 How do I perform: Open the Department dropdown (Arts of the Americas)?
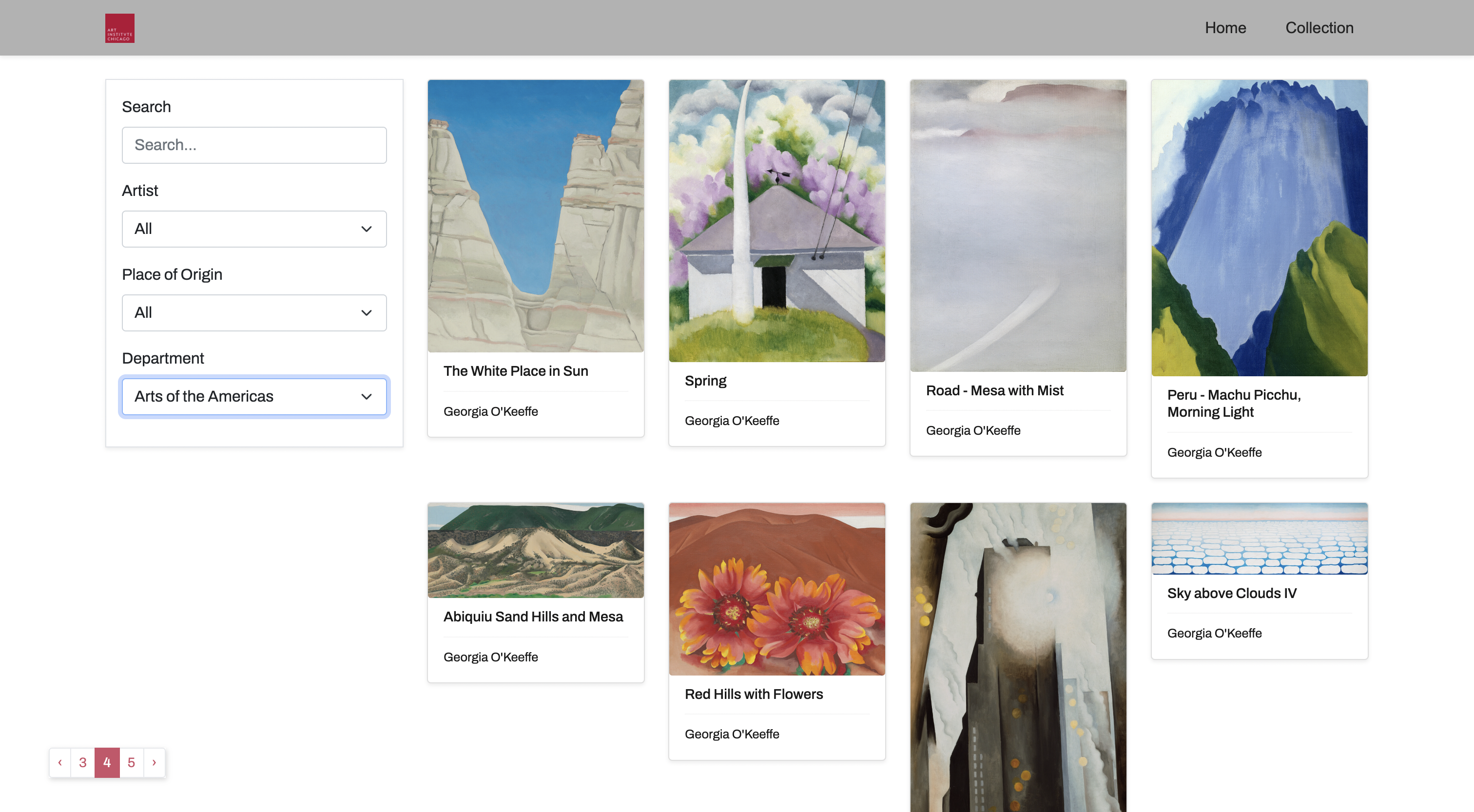coord(254,396)
